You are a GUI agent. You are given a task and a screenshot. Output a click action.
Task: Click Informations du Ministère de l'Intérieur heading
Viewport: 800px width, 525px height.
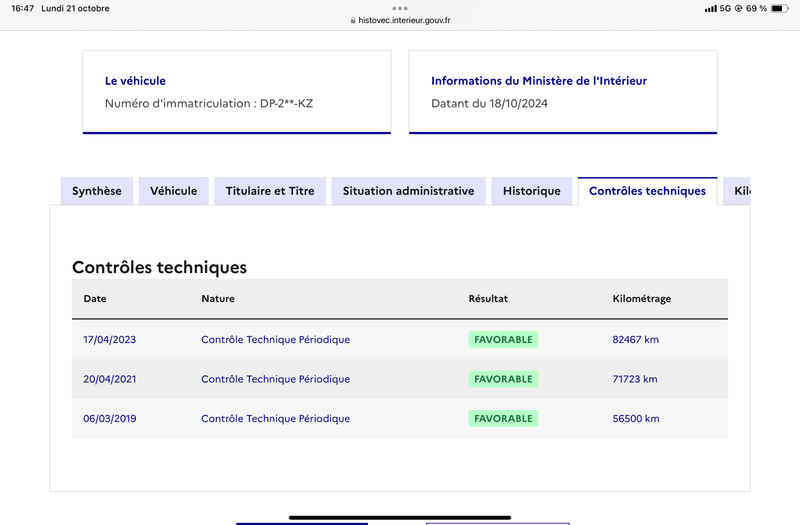539,81
